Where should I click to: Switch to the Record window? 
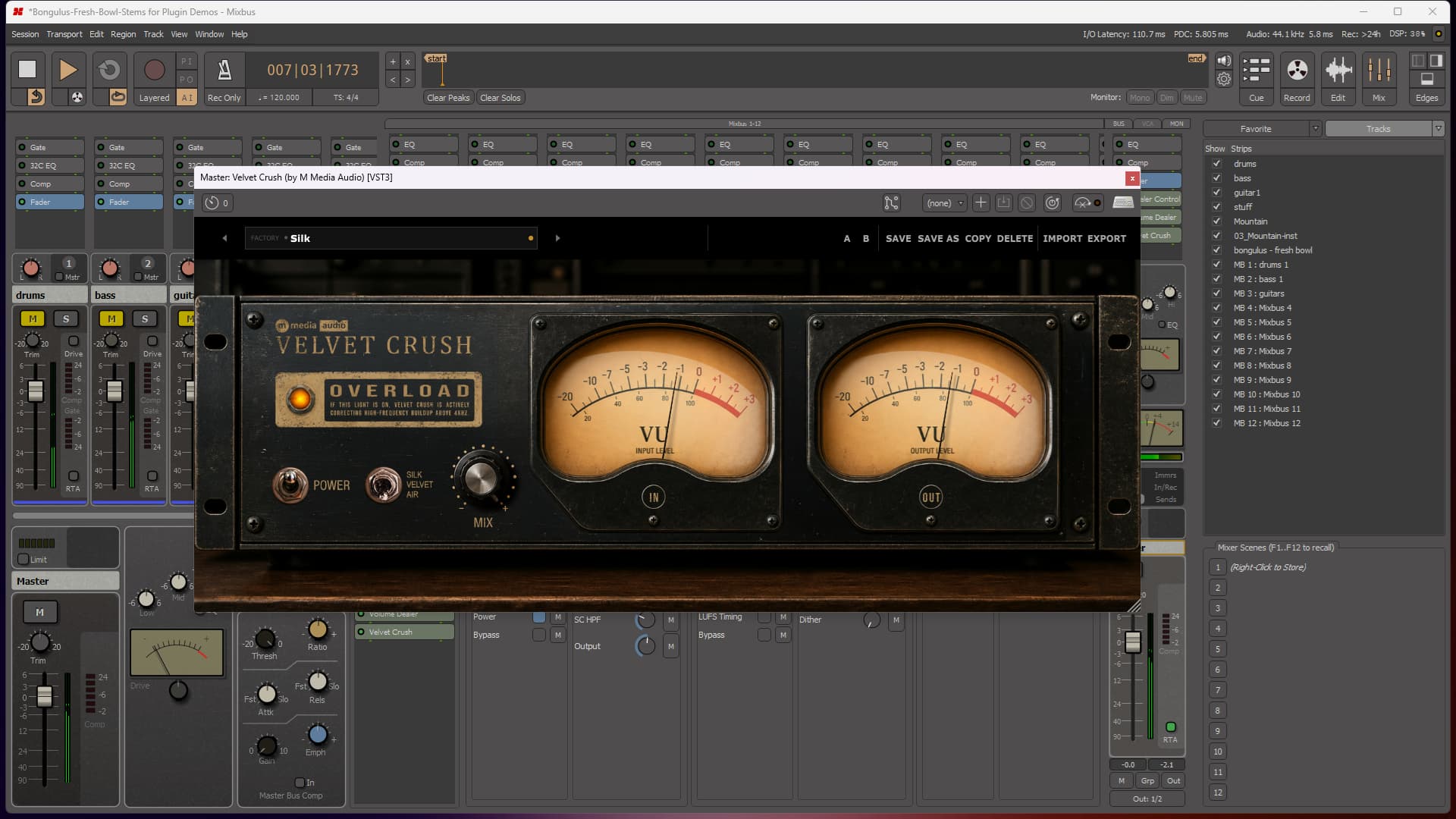1297,78
